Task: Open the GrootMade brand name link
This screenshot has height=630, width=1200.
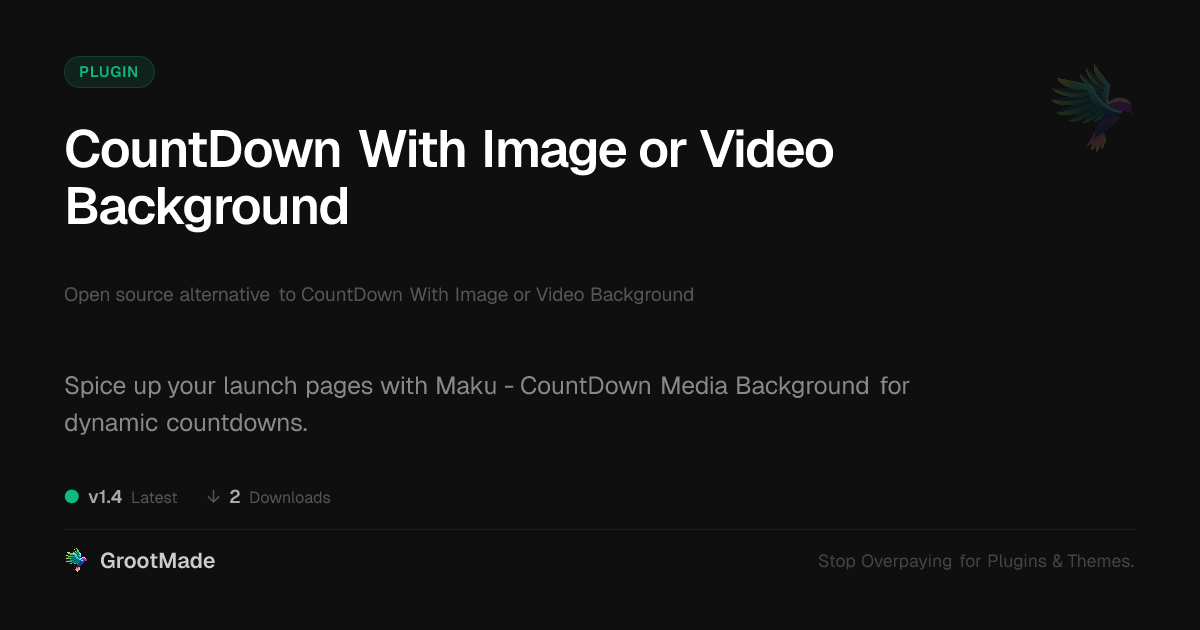Action: coord(157,561)
